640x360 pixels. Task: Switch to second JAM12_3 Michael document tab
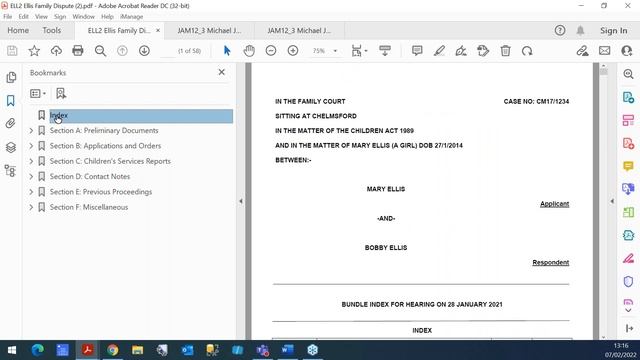[299, 31]
